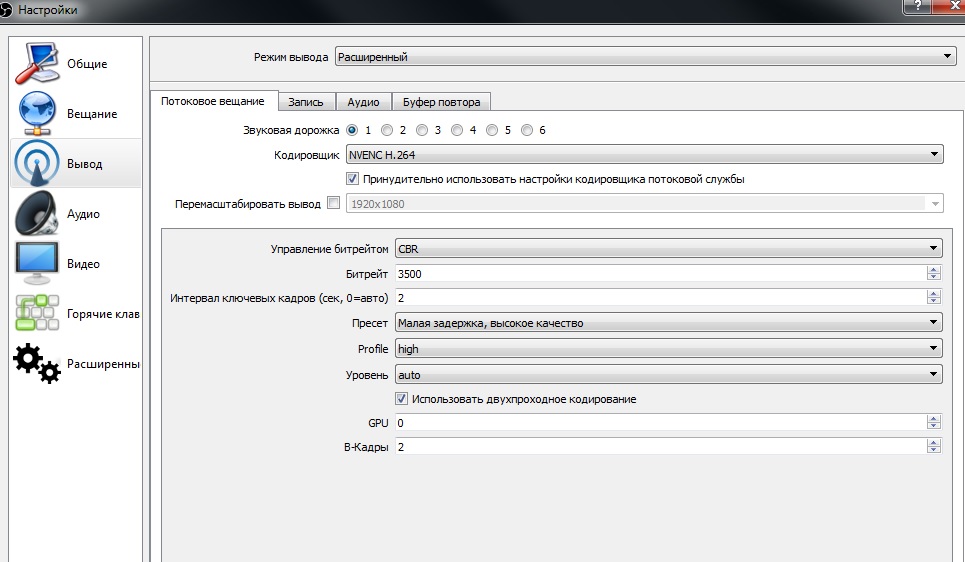
Task: Select the Вывод broadcast antenna icon
Action: pyautogui.click(x=37, y=163)
